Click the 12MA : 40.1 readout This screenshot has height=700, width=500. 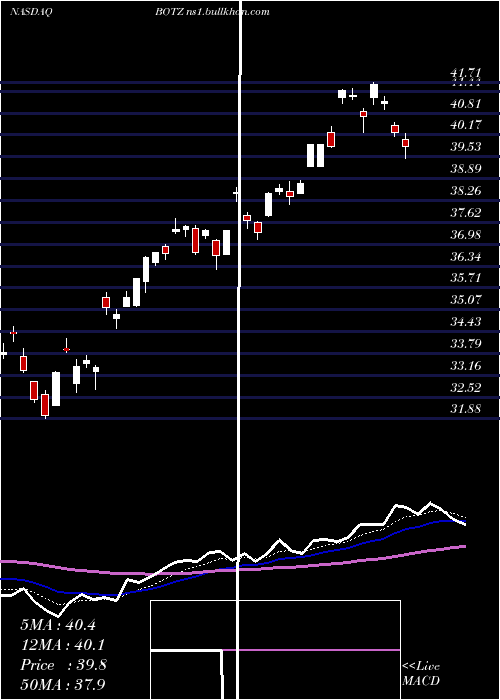(x=63, y=645)
